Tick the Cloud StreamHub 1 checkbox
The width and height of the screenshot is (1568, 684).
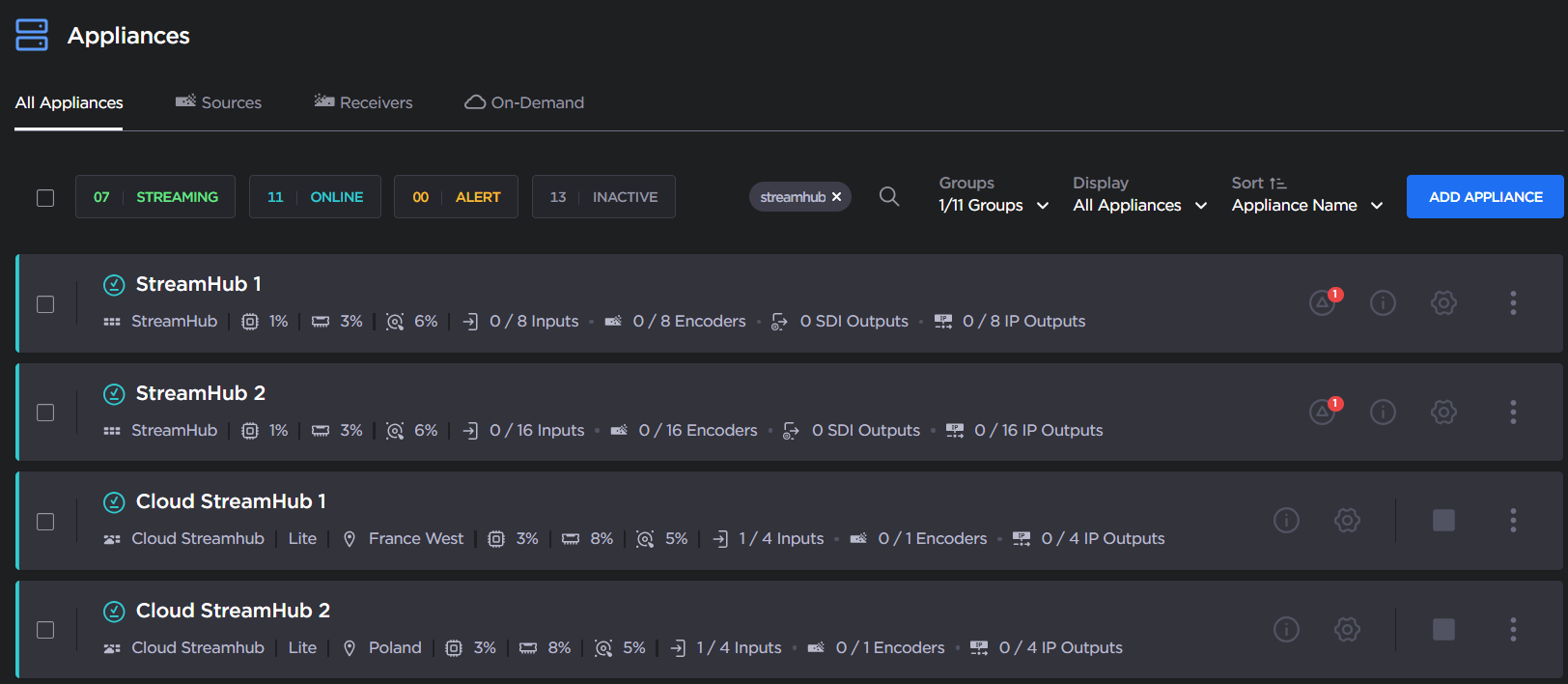[45, 522]
